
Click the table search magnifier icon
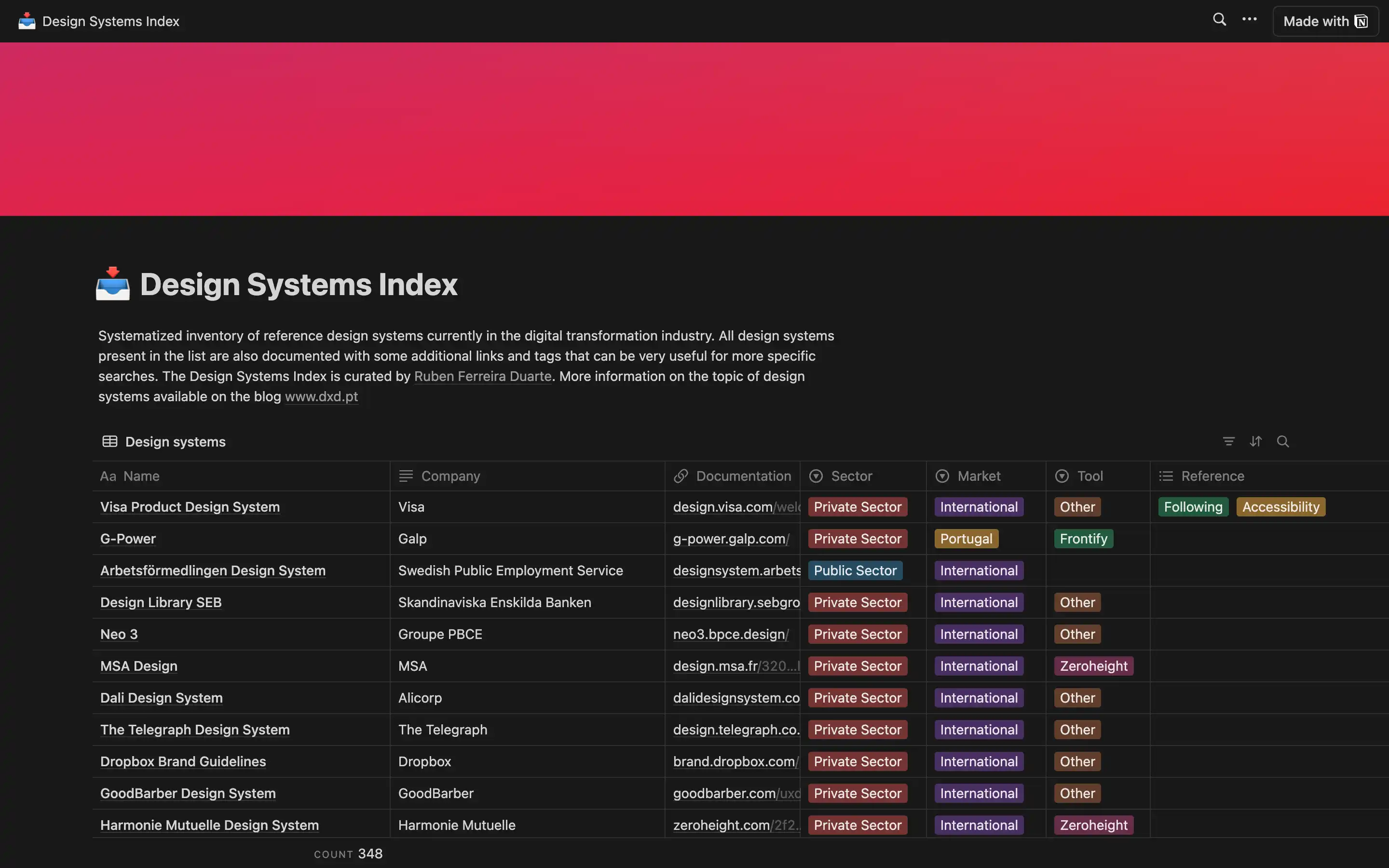(x=1283, y=441)
